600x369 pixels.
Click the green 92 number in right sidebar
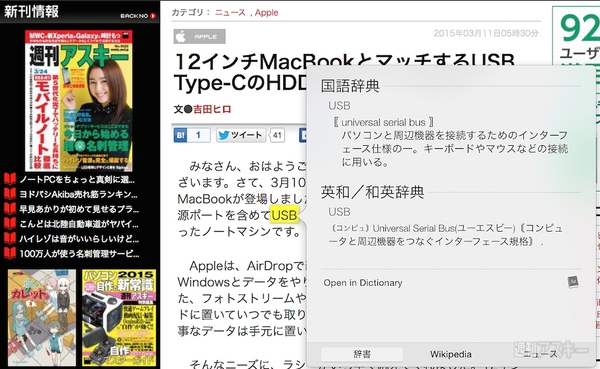pyautogui.click(x=580, y=28)
